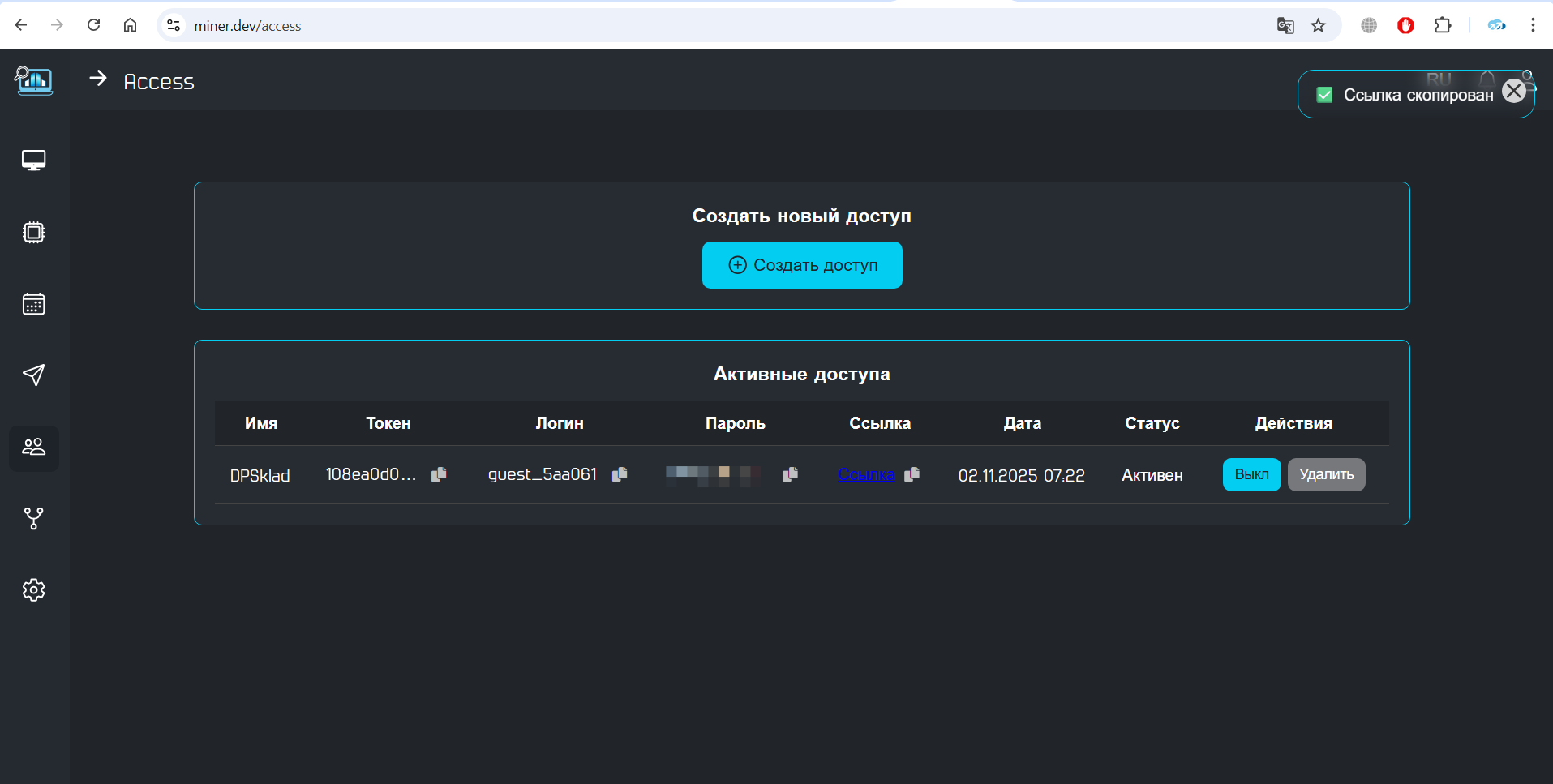The height and width of the screenshot is (784, 1553).
Task: Click the Действия column header
Action: (x=1294, y=423)
